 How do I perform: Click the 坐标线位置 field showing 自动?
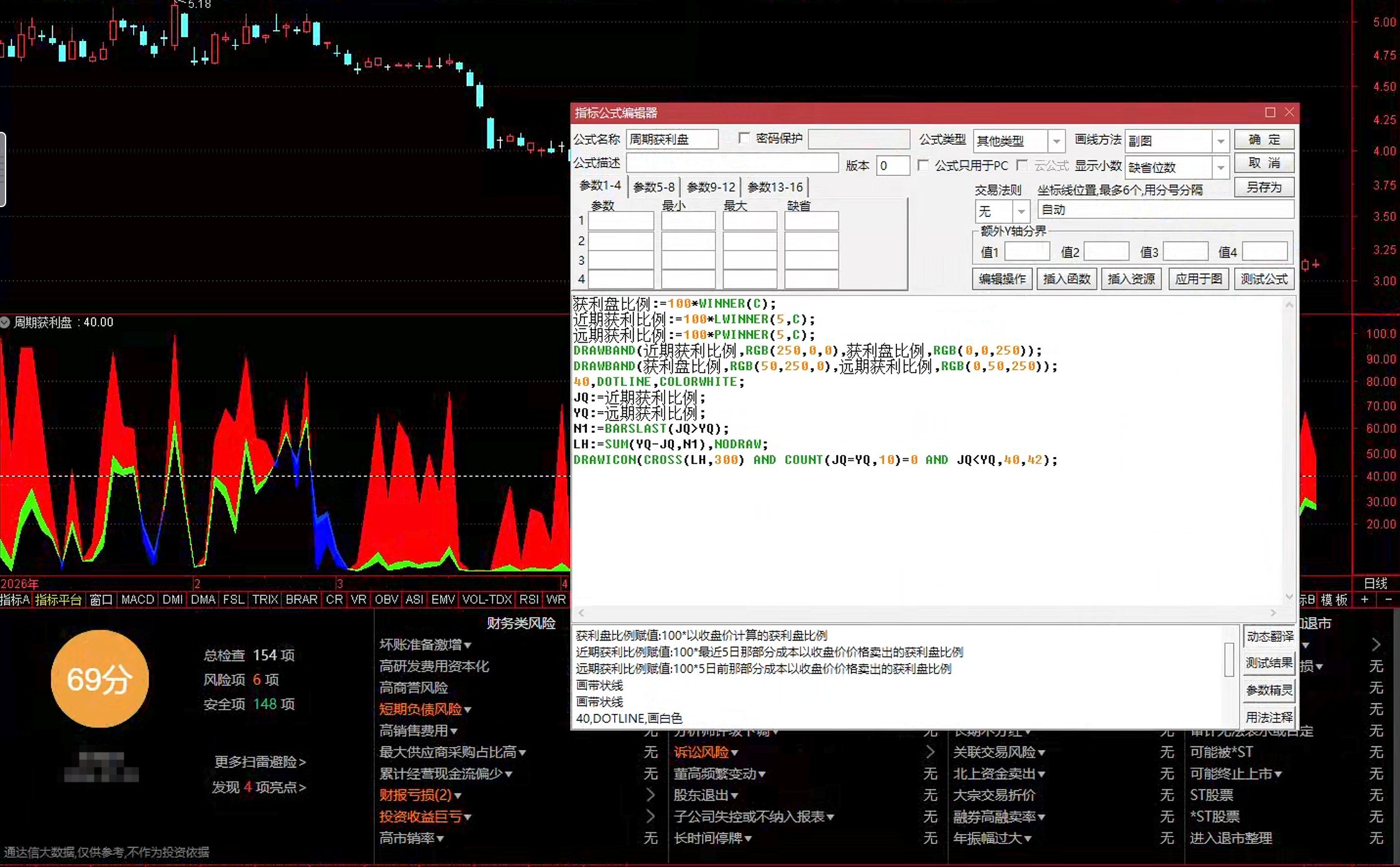pyautogui.click(x=1166, y=210)
